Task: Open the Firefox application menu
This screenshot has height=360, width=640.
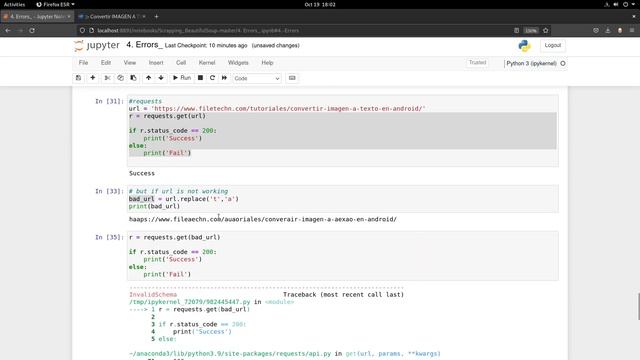Action: 632,31
